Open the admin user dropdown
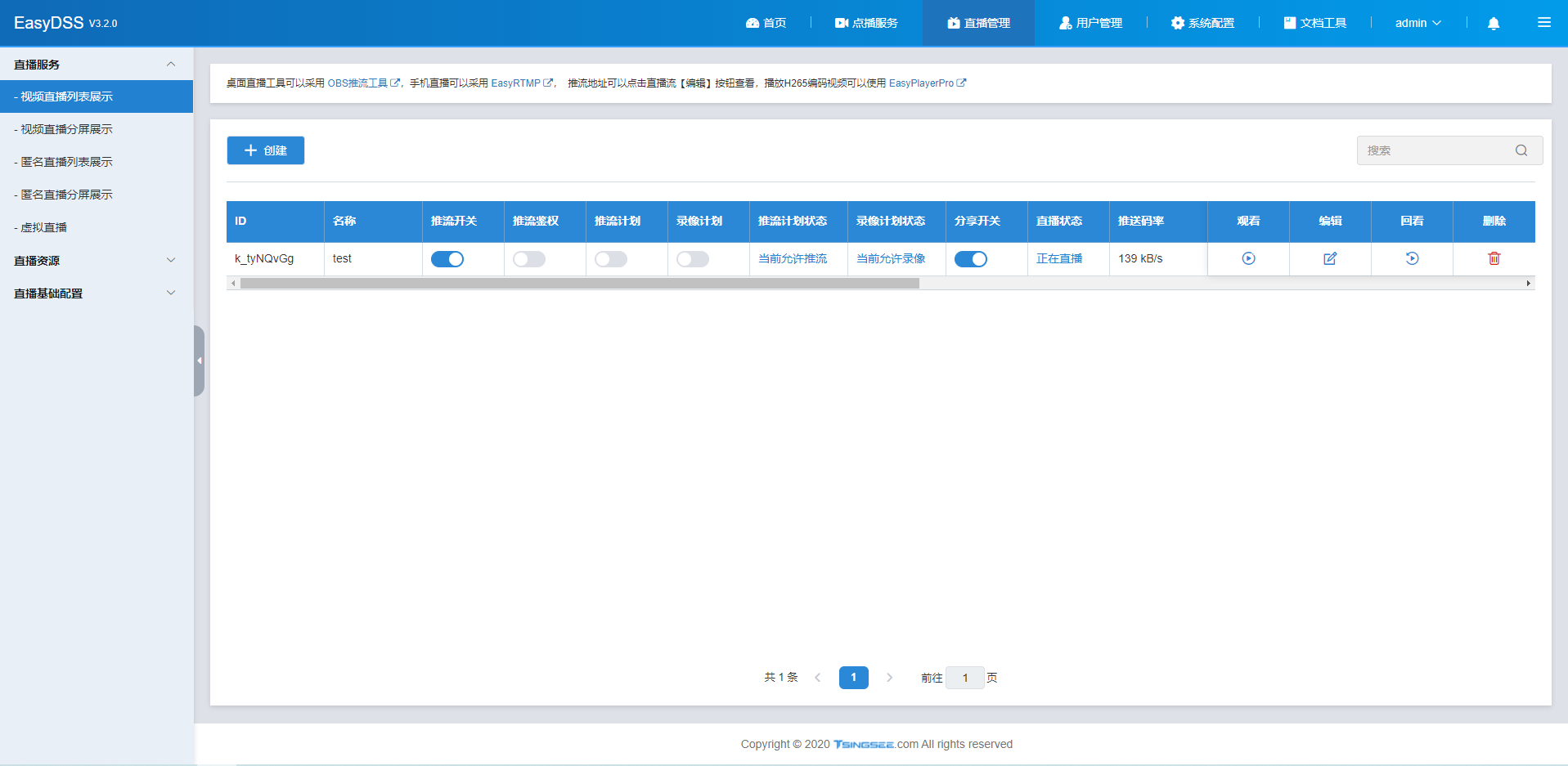 point(1418,23)
